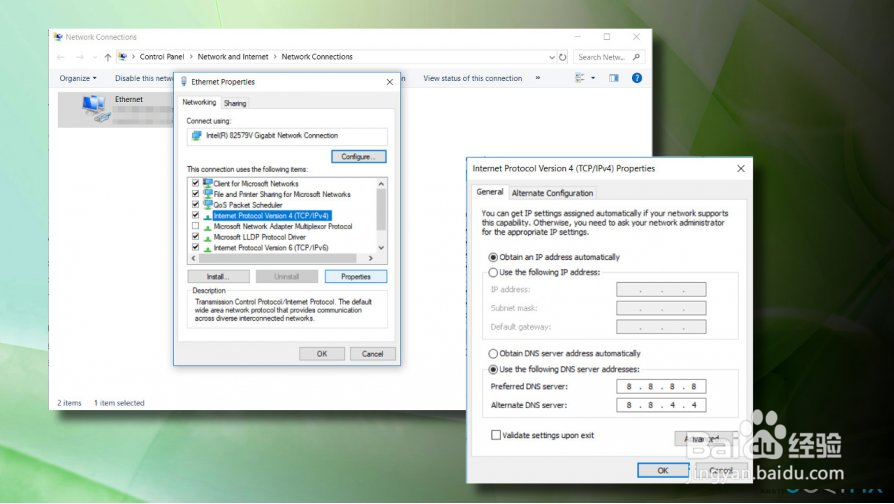Click the items list vertical scrollbar thumb
This screenshot has width=894, height=504.
click(x=381, y=209)
